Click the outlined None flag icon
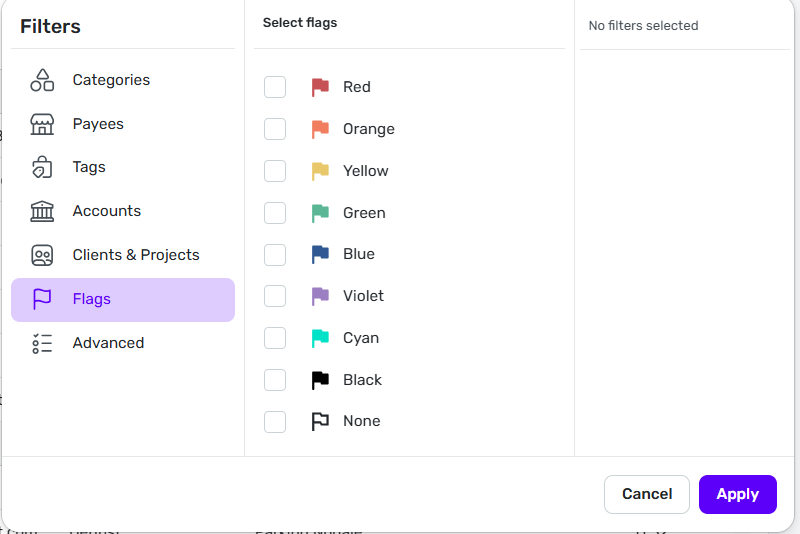 (320, 421)
